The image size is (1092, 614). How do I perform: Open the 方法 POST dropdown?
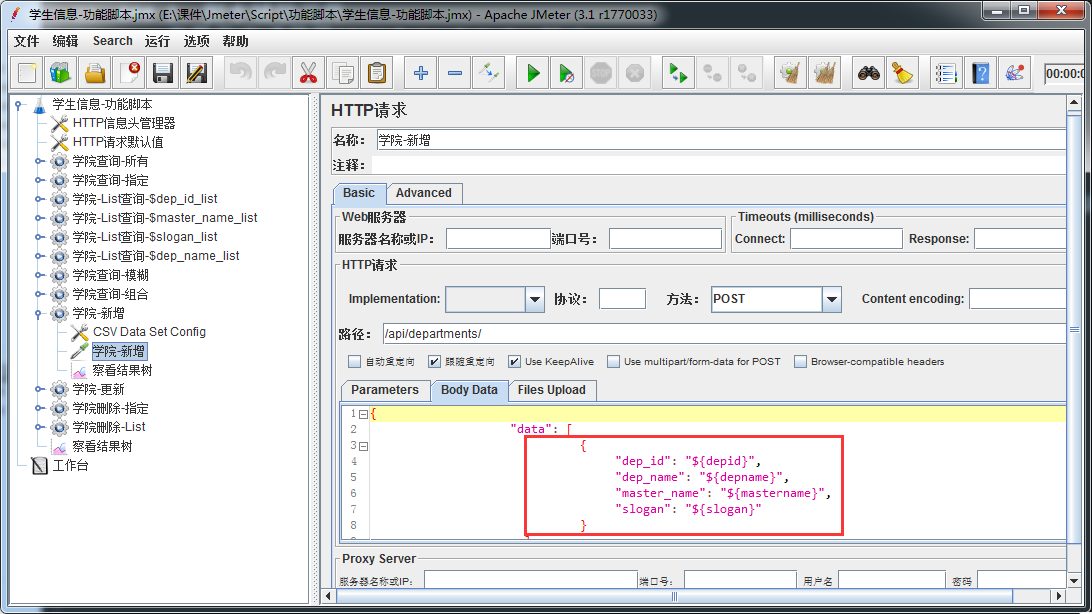(832, 299)
